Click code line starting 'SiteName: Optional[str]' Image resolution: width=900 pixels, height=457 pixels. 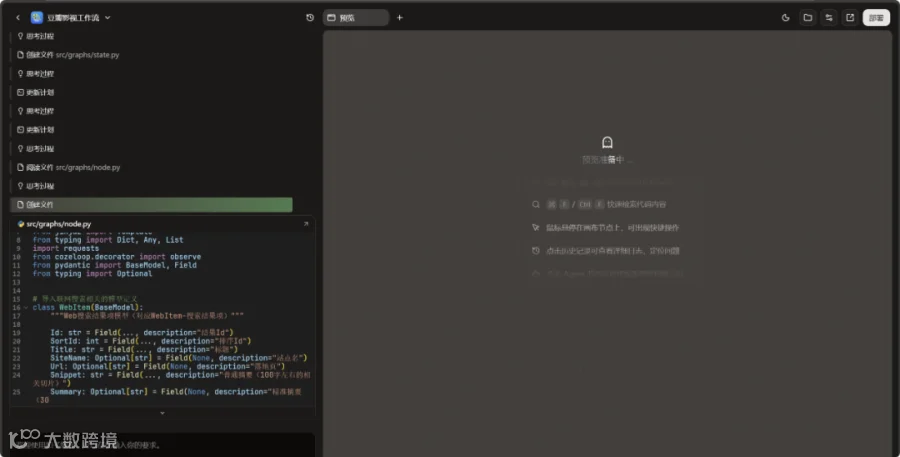[179, 358]
